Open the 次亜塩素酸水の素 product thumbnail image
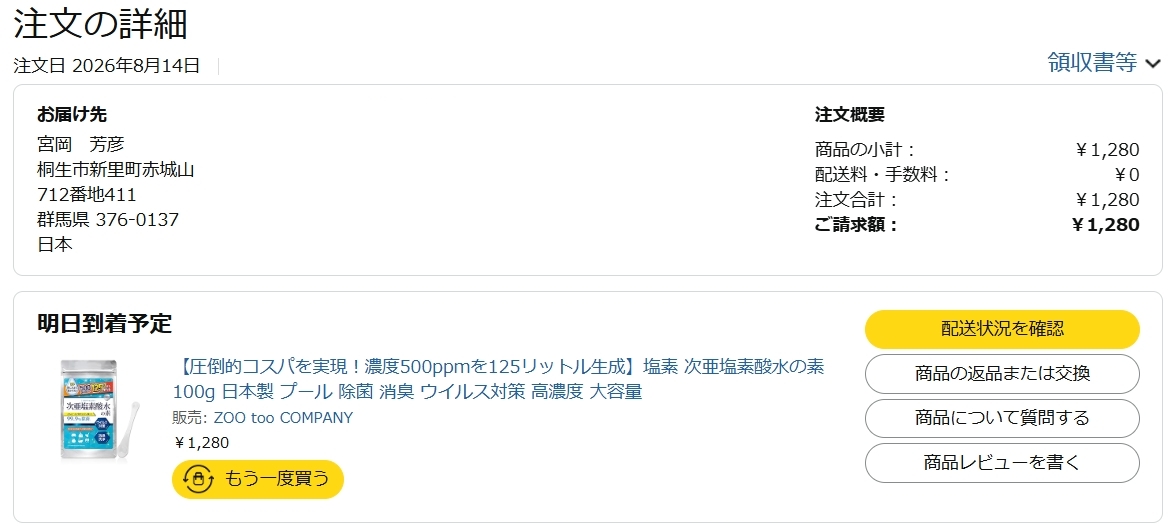Screen dimensions: 1176x531 [98, 411]
